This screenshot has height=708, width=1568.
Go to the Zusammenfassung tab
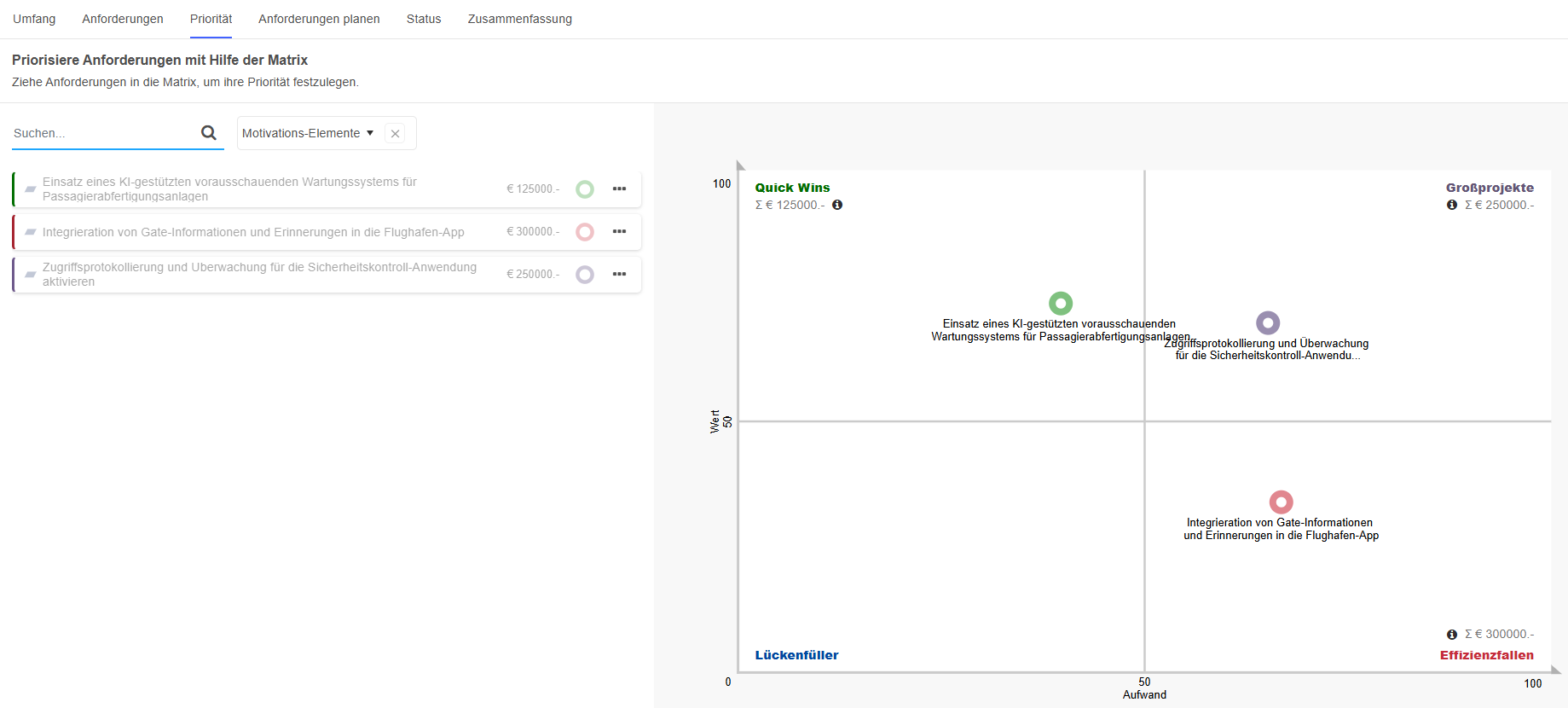pos(519,19)
